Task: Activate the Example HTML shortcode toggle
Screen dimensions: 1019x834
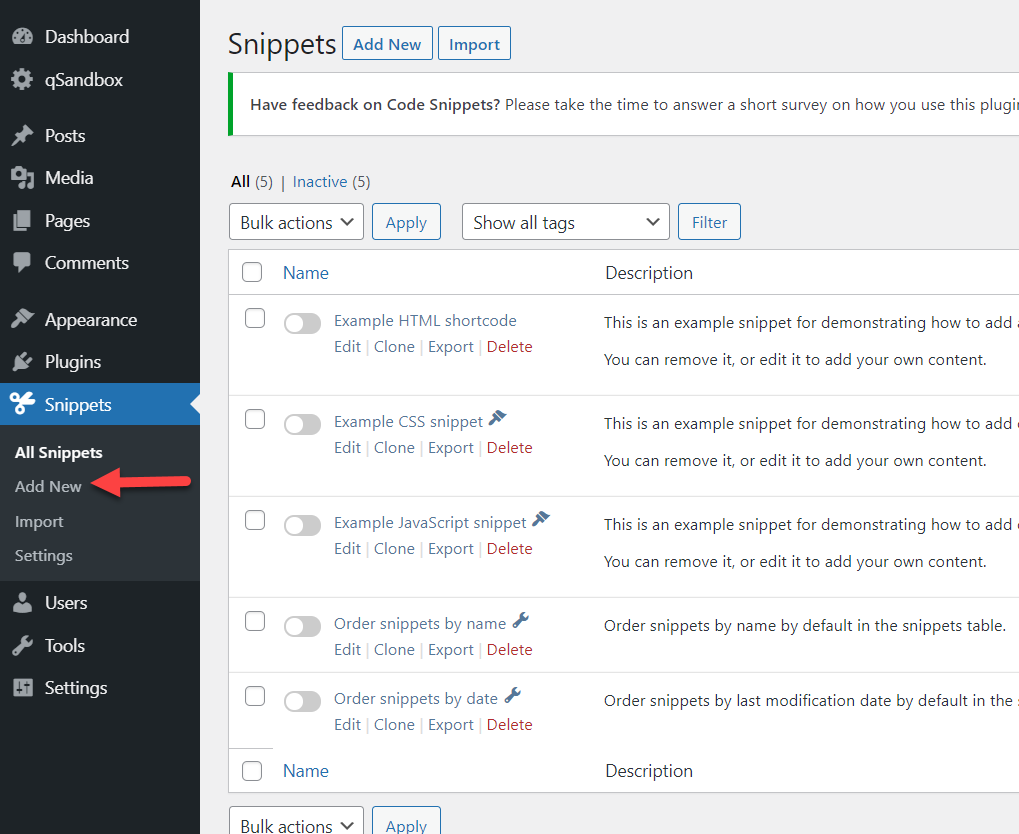Action: (302, 323)
